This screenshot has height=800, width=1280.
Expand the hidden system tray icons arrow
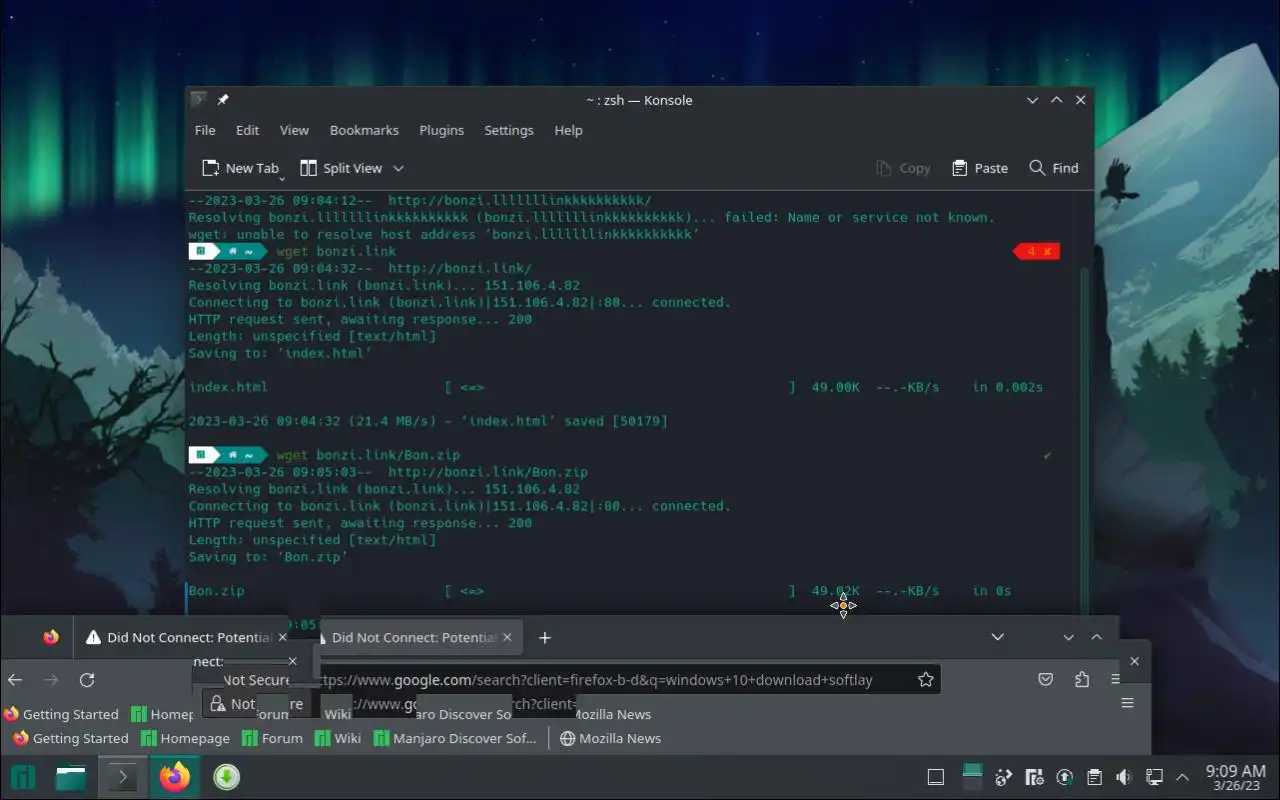point(1183,777)
